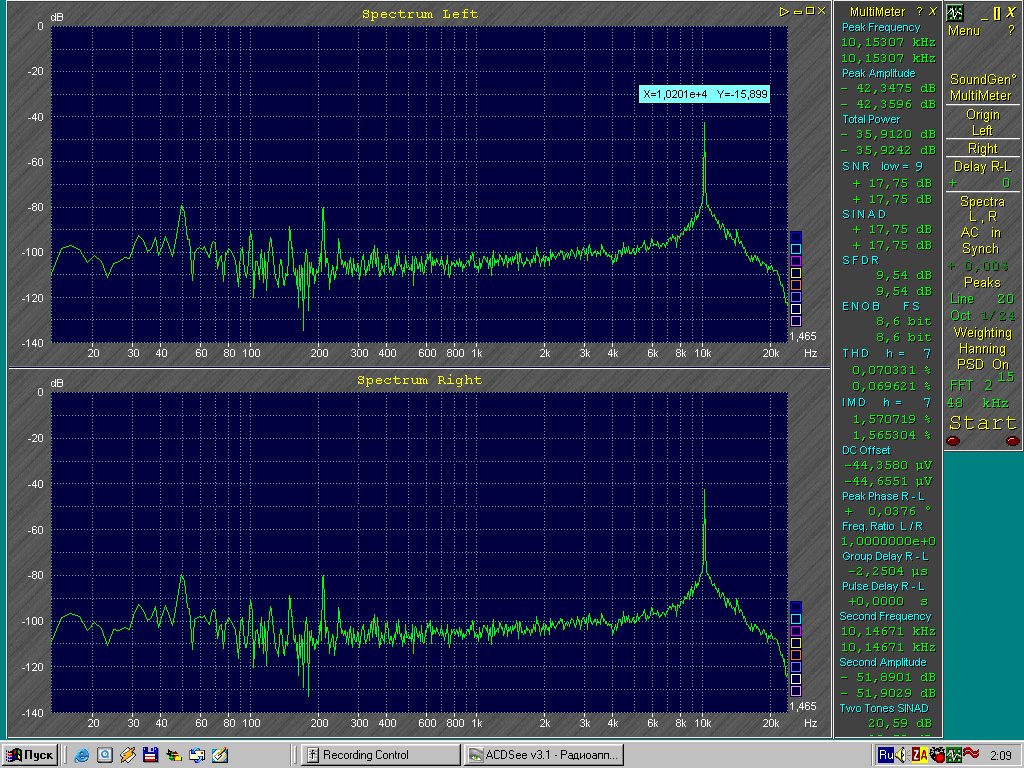1024x768 pixels.
Task: Open Internet Explorer from quick launch
Action: pyautogui.click(x=82, y=755)
